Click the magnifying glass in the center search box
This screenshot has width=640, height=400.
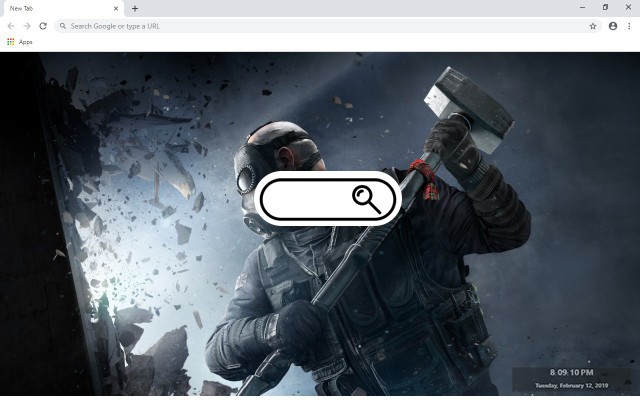pyautogui.click(x=367, y=199)
